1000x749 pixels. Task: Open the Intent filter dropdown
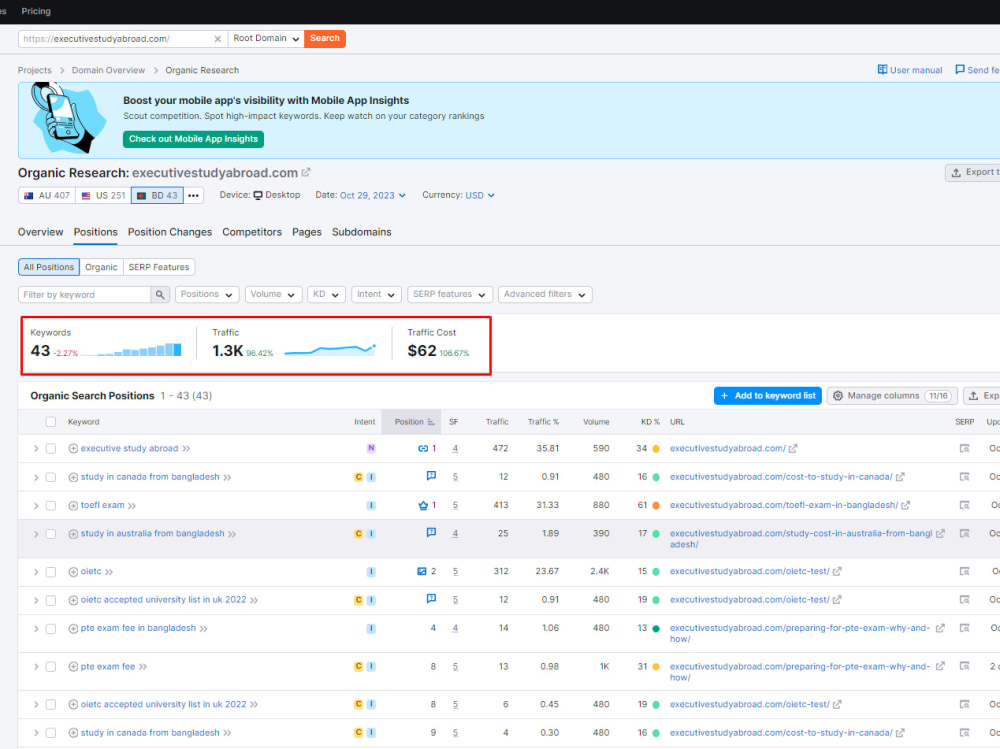tap(376, 295)
